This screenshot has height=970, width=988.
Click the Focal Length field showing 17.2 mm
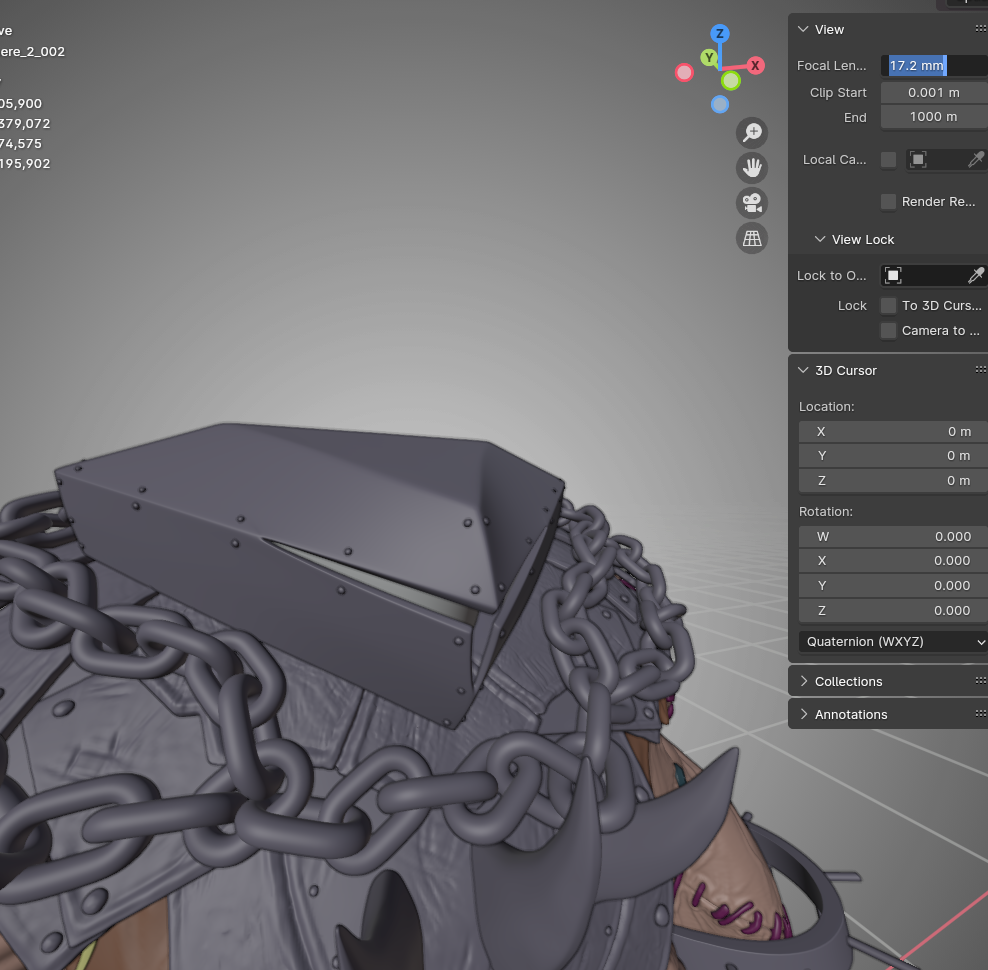pyautogui.click(x=934, y=66)
